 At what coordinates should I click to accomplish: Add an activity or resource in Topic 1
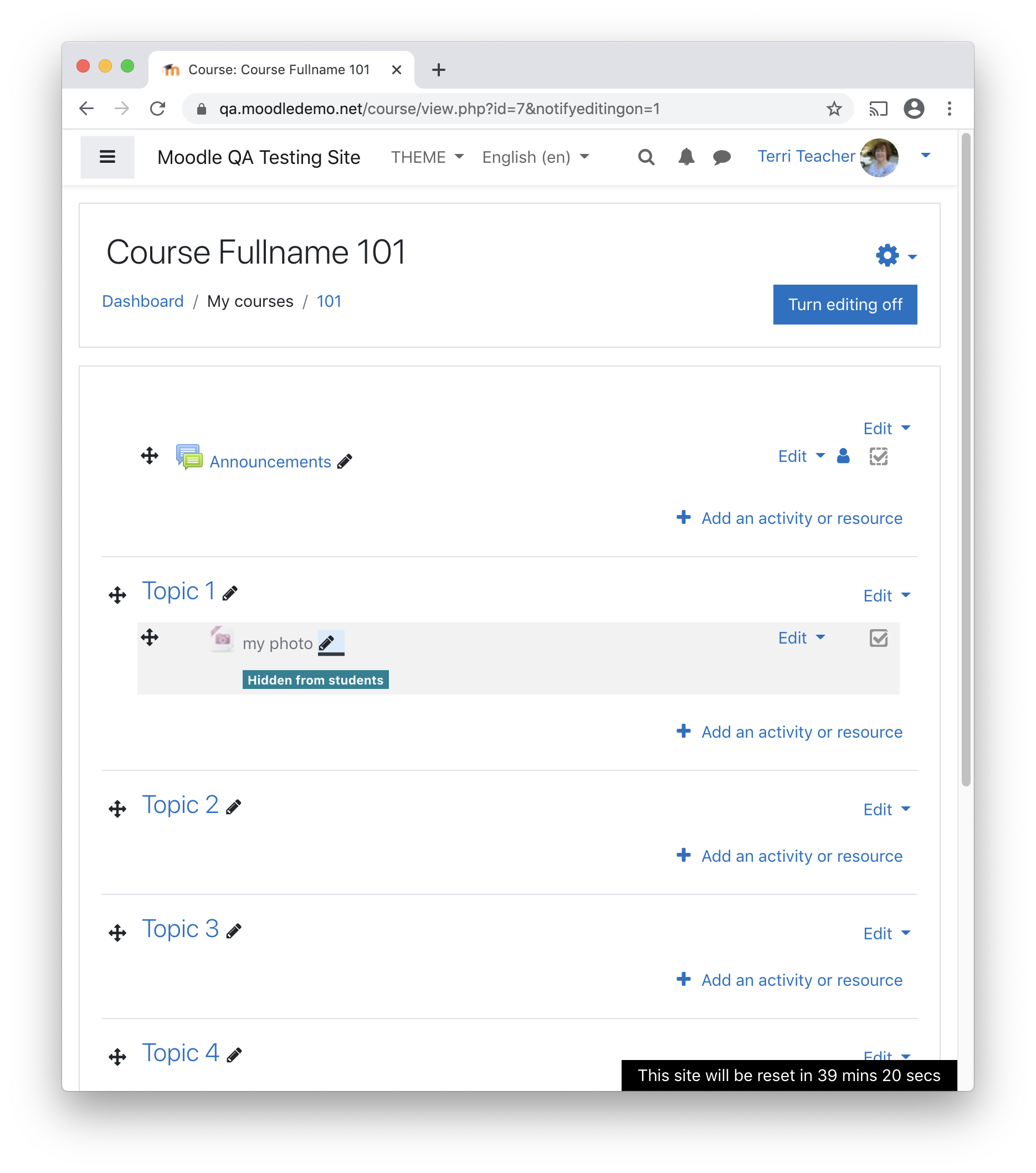[789, 732]
